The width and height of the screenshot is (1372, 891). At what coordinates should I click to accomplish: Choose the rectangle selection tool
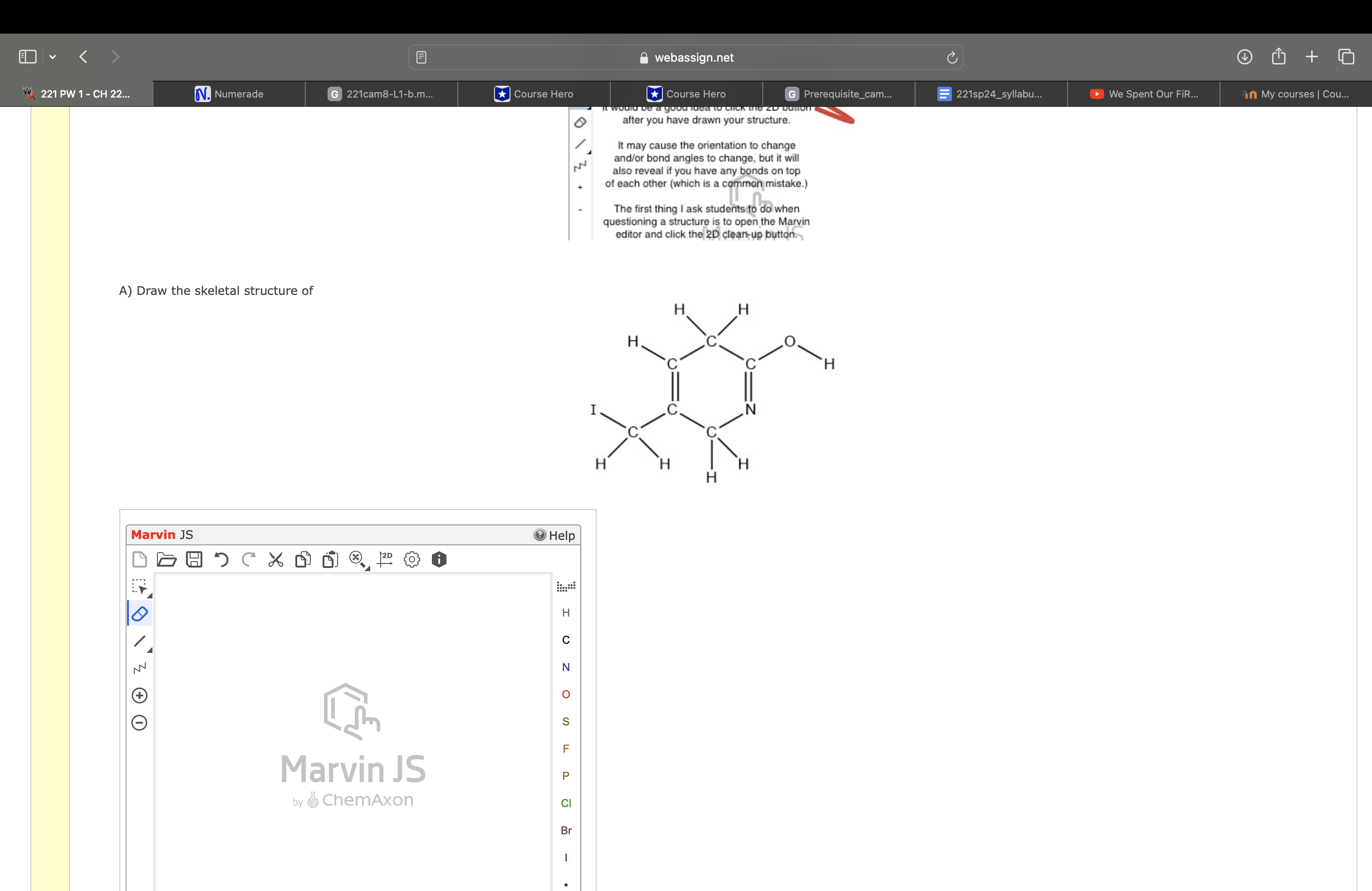(x=140, y=587)
